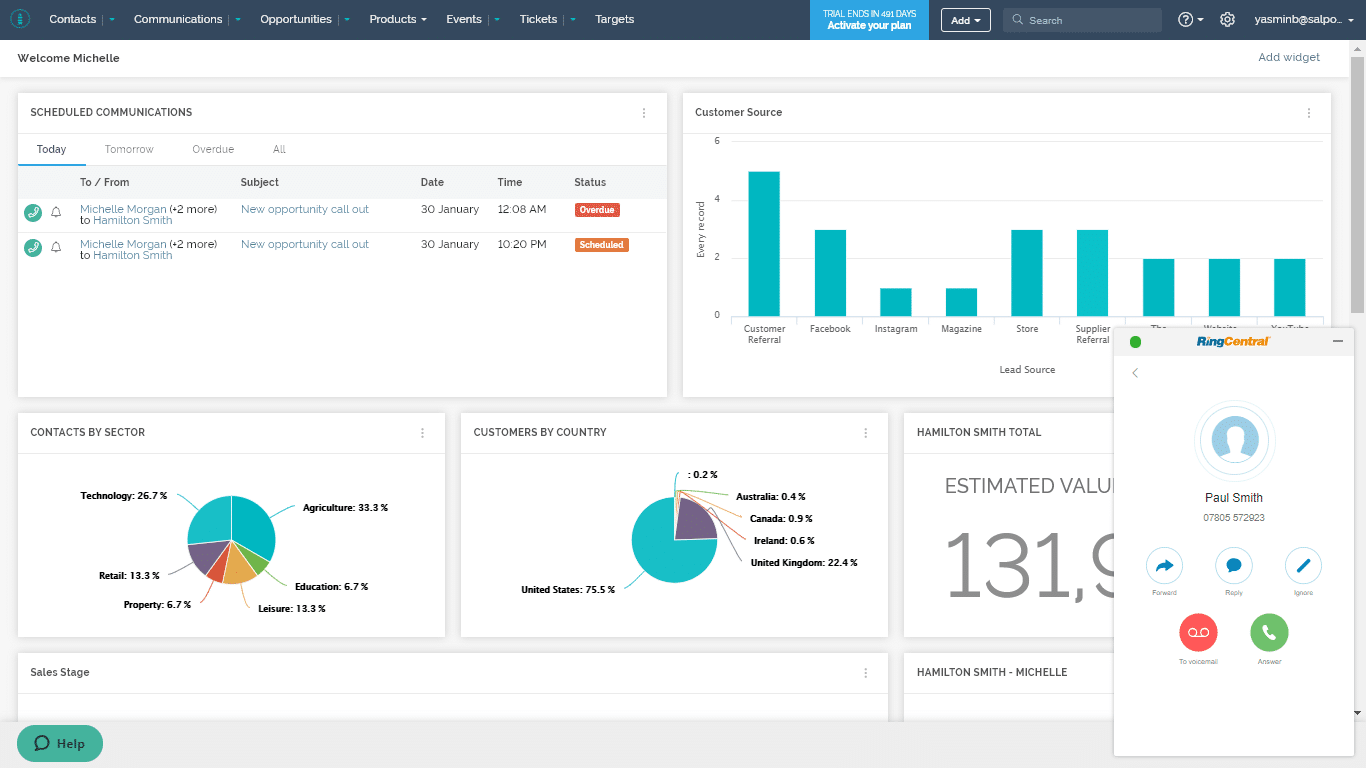The height and width of the screenshot is (768, 1366).
Task: Open Communications in the navigation bar
Action: point(178,20)
